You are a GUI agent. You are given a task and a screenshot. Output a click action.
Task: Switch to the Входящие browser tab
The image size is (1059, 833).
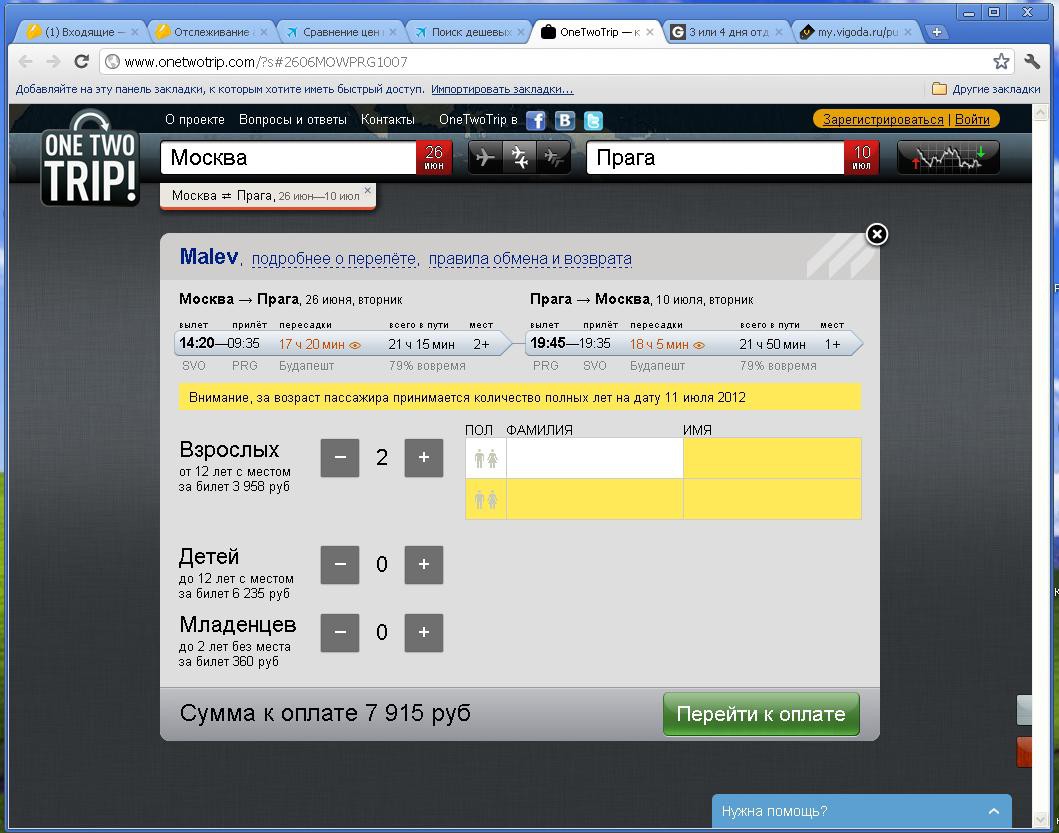[x=80, y=32]
